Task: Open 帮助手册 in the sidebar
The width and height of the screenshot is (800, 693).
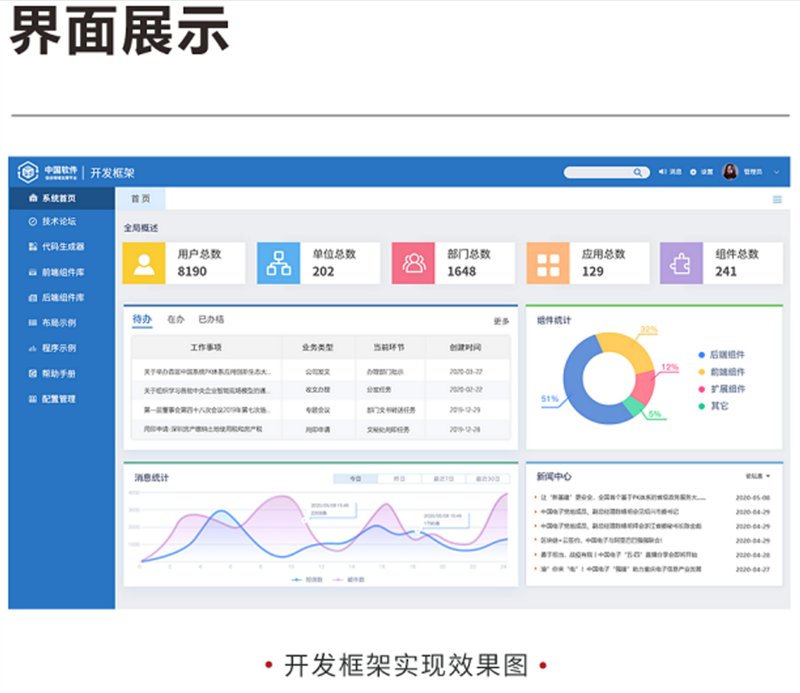Action: coord(61,374)
